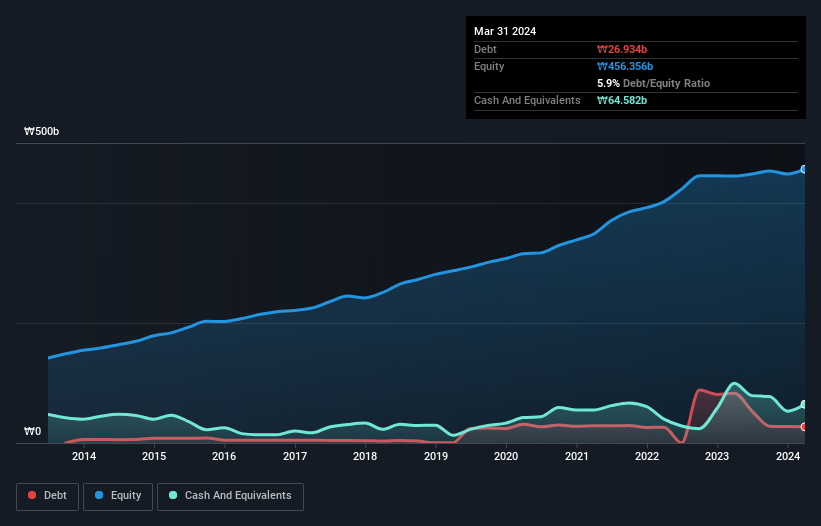Click the Equity label in tooltip
The image size is (821, 526).
pyautogui.click(x=489, y=66)
